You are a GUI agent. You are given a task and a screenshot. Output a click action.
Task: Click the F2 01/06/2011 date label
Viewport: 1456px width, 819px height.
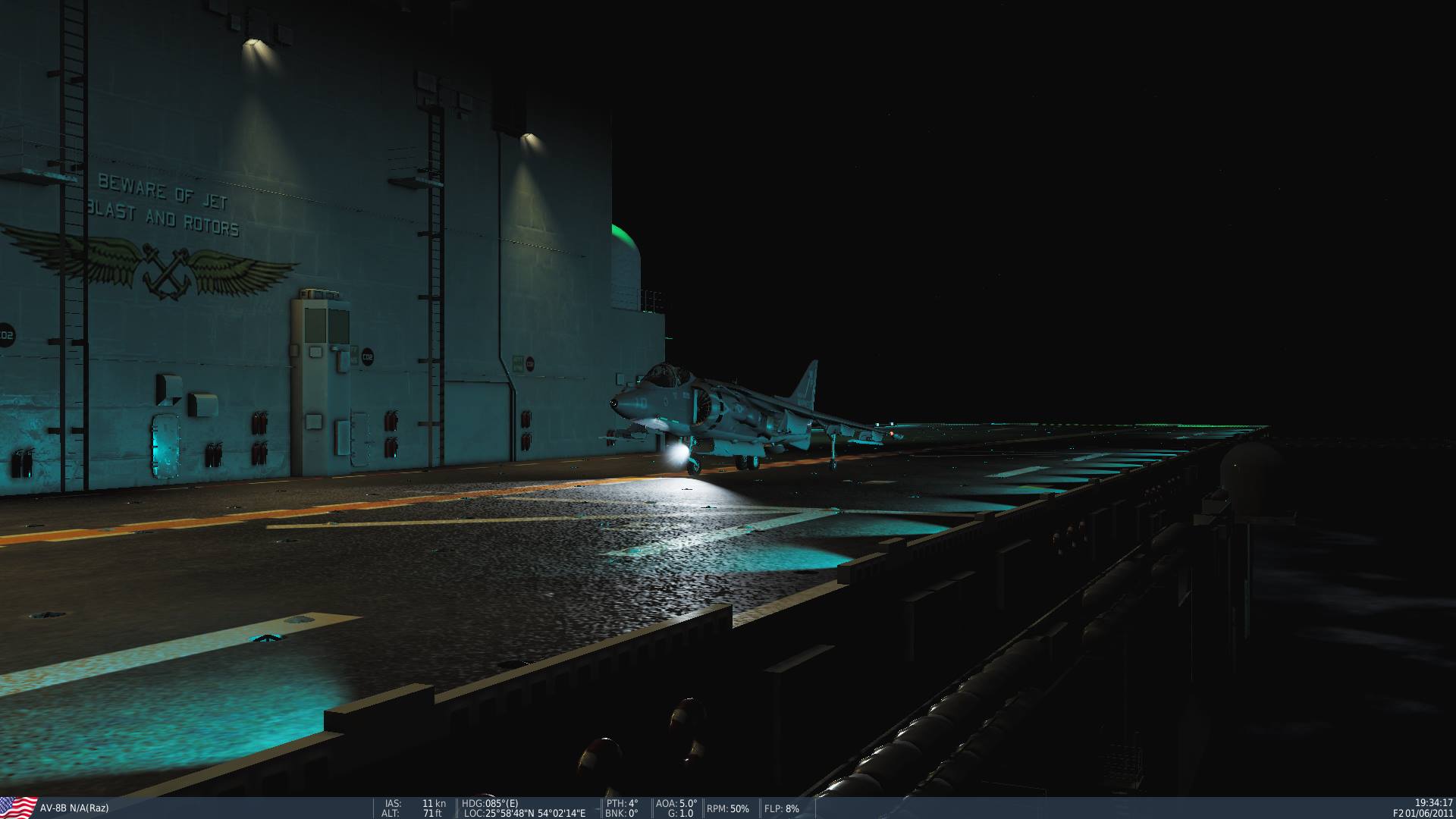tap(1423, 813)
